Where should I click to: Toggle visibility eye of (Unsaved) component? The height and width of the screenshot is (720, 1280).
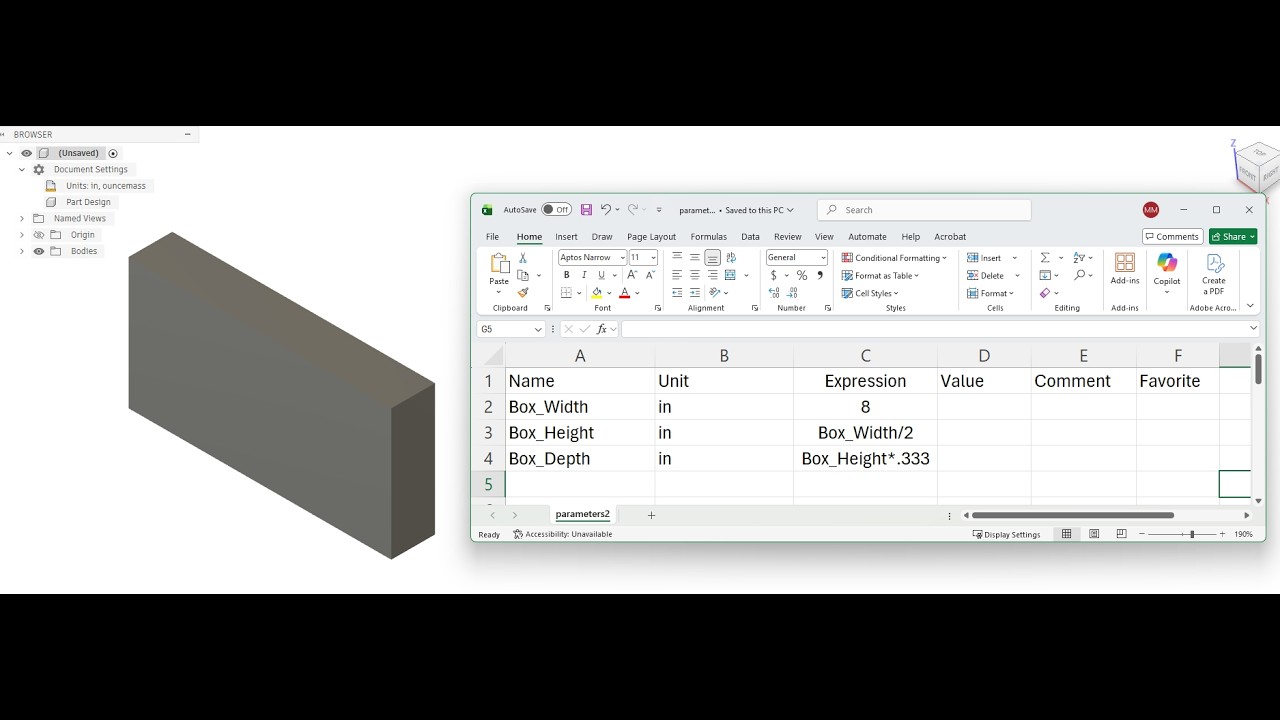(26, 153)
